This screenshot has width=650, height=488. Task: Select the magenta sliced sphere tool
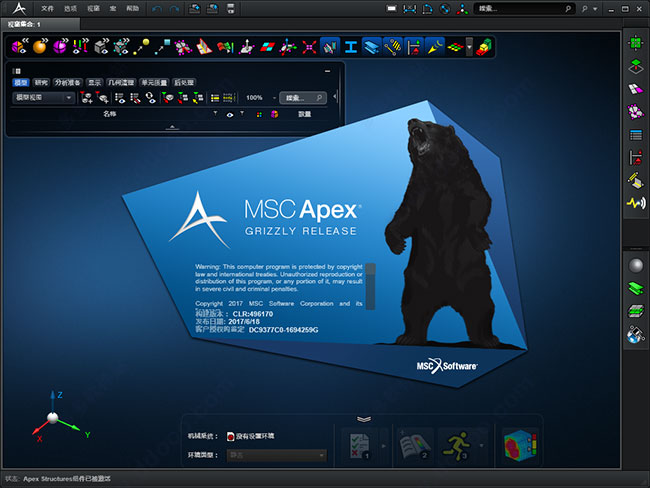pyautogui.click(x=60, y=46)
